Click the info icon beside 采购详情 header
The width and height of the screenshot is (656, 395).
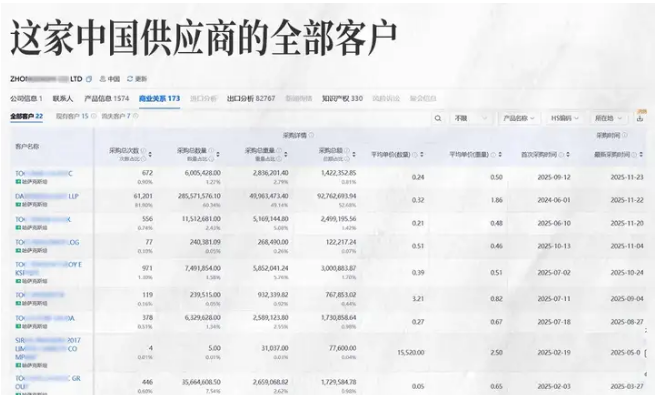[311, 135]
